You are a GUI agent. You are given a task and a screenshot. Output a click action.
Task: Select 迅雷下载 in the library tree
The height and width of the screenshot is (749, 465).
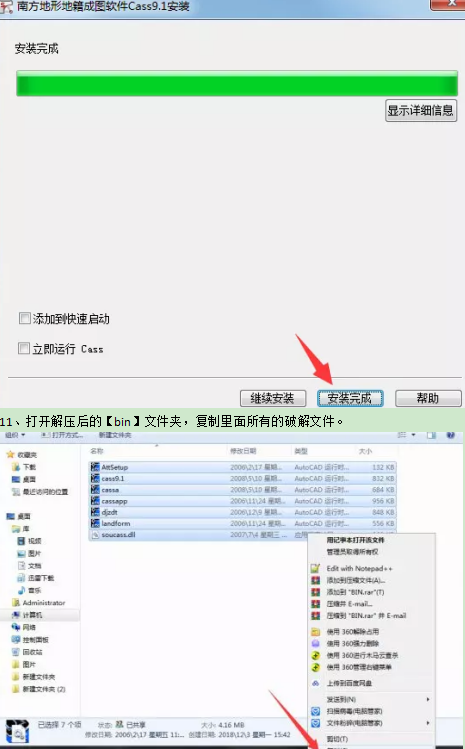41,578
